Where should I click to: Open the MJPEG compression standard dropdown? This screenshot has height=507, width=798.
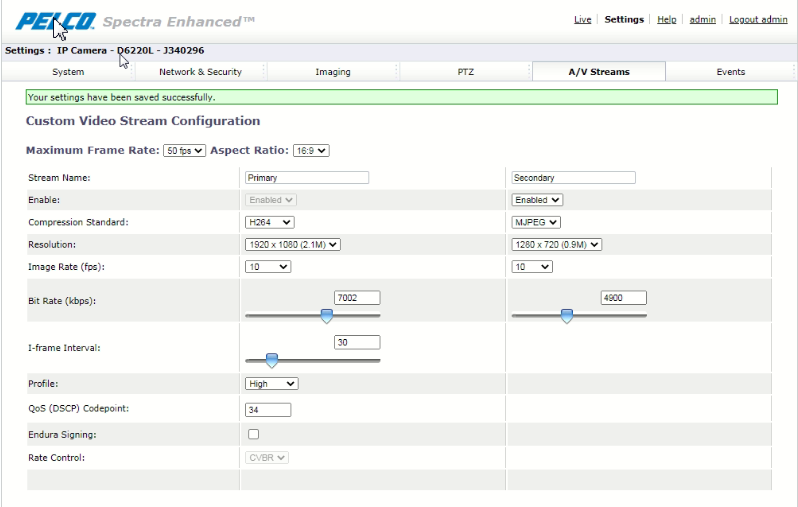[536, 222]
